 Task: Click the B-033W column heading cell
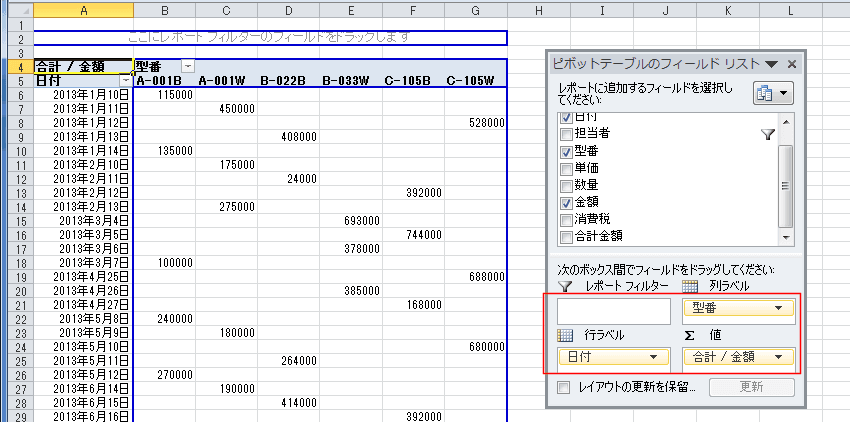click(x=351, y=80)
